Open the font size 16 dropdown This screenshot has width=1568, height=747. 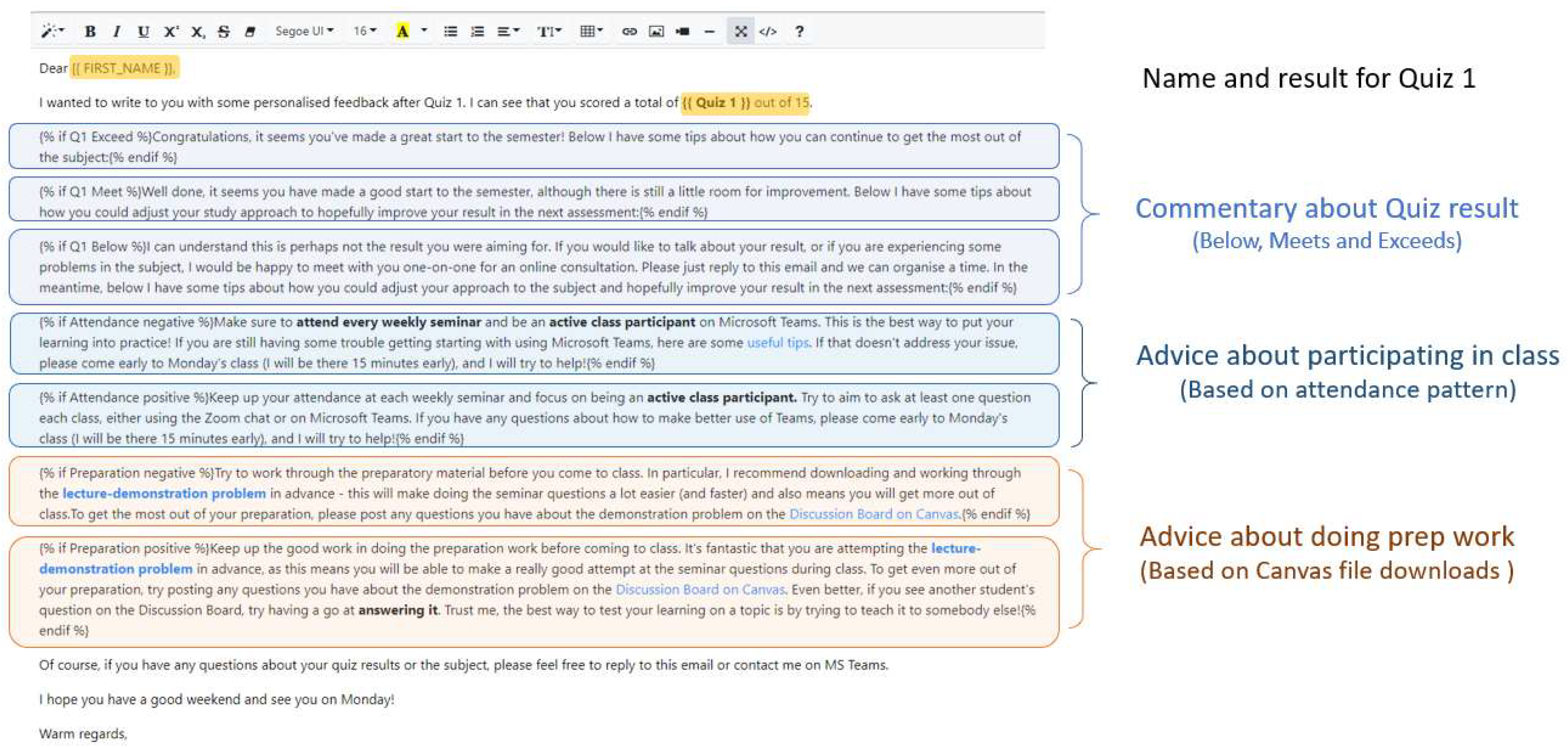click(365, 31)
